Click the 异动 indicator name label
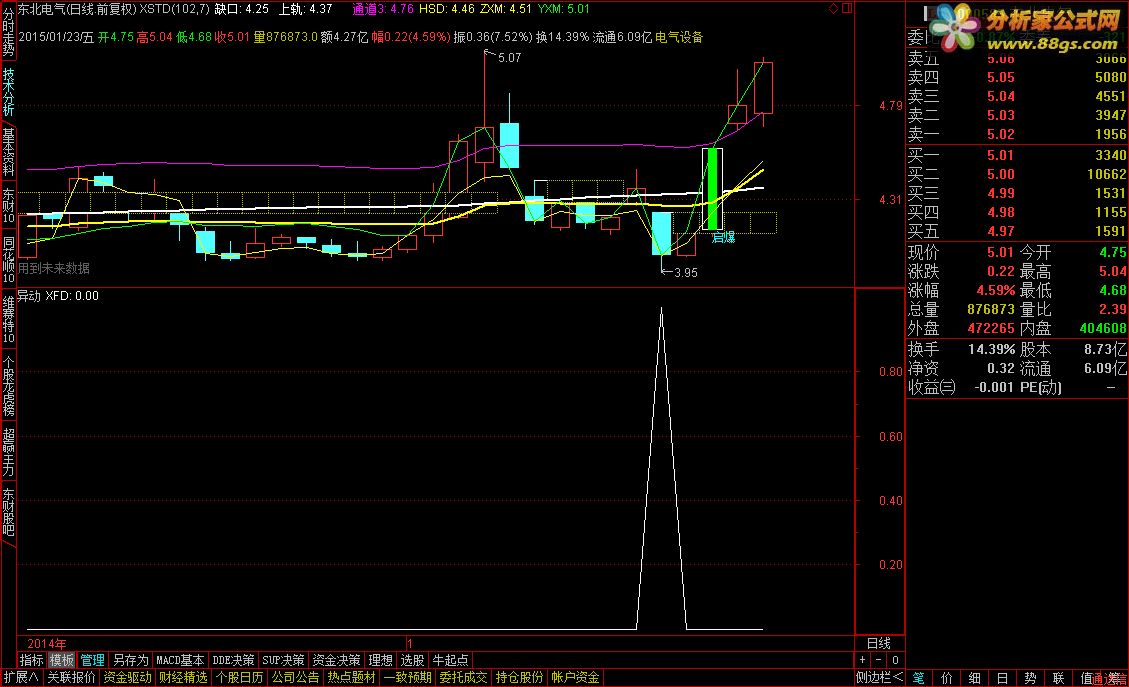 (29, 295)
